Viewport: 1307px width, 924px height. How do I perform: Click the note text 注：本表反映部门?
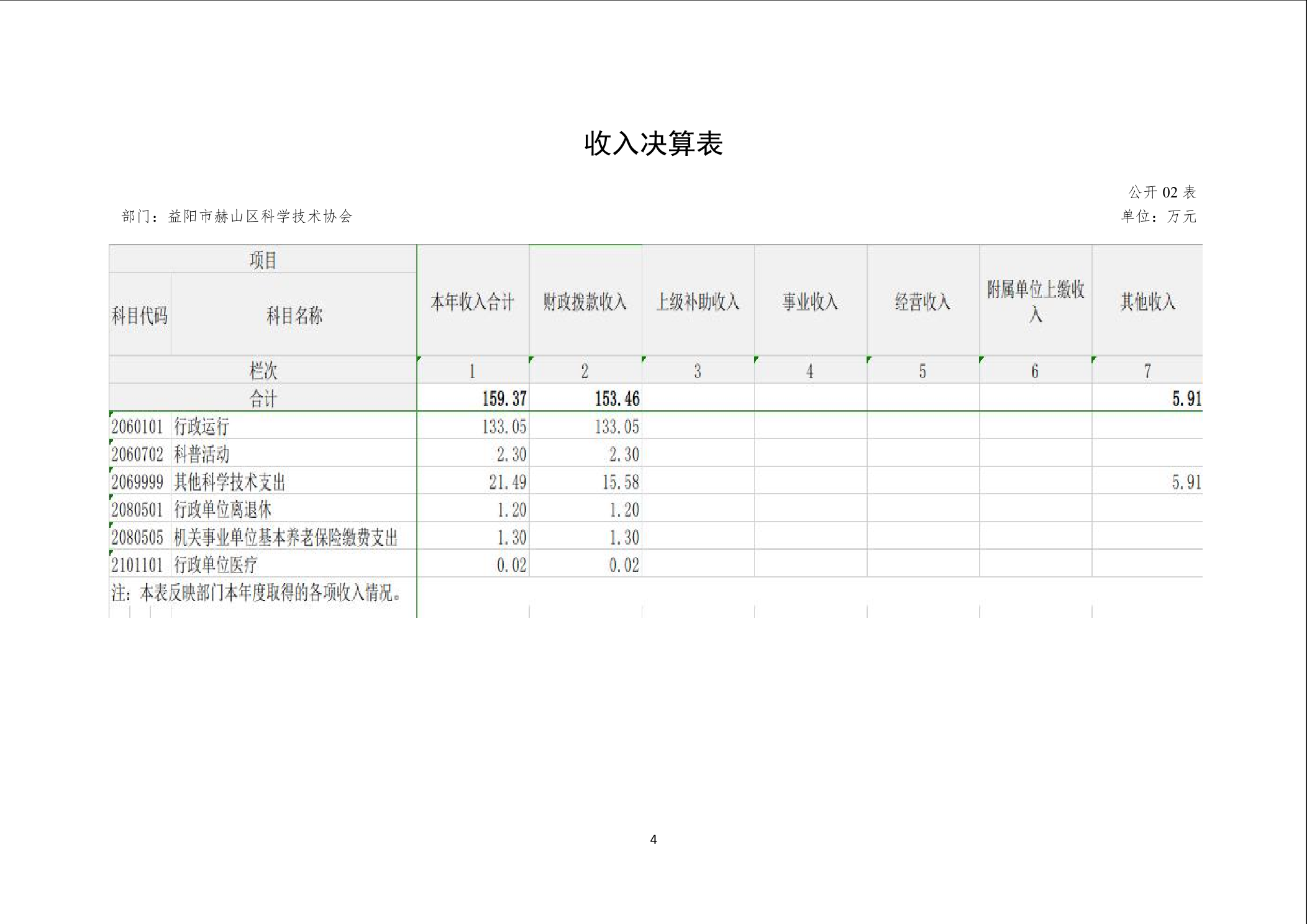click(x=256, y=593)
